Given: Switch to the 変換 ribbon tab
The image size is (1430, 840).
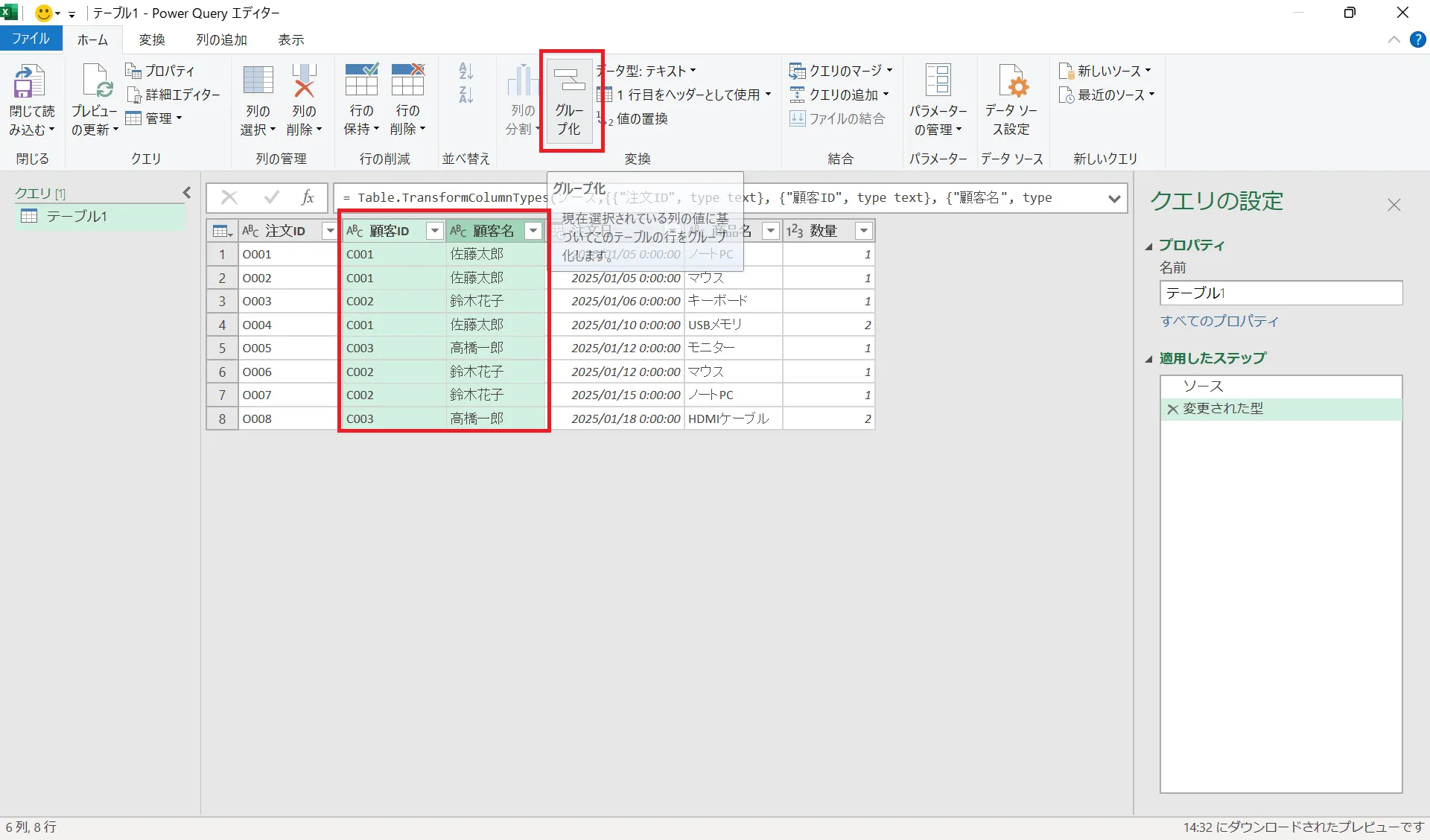Looking at the screenshot, I should (x=152, y=39).
